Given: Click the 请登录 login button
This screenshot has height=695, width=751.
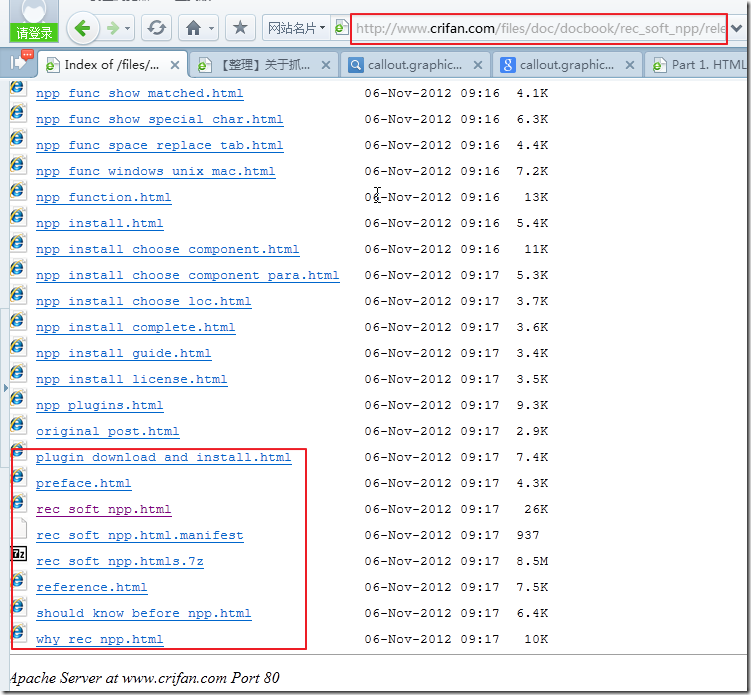Looking at the screenshot, I should [x=34, y=33].
